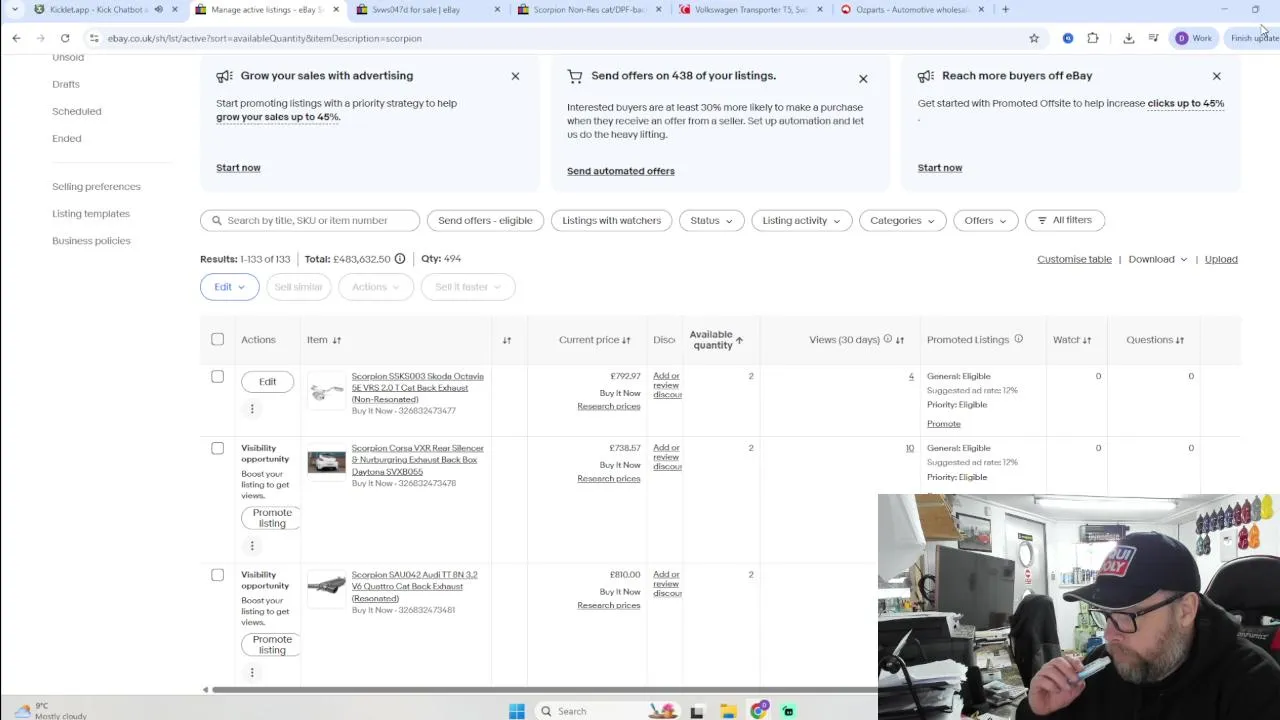This screenshot has width=1280, height=720.
Task: Tick the Skoda SE VRS listing checkbox
Action: point(217,377)
